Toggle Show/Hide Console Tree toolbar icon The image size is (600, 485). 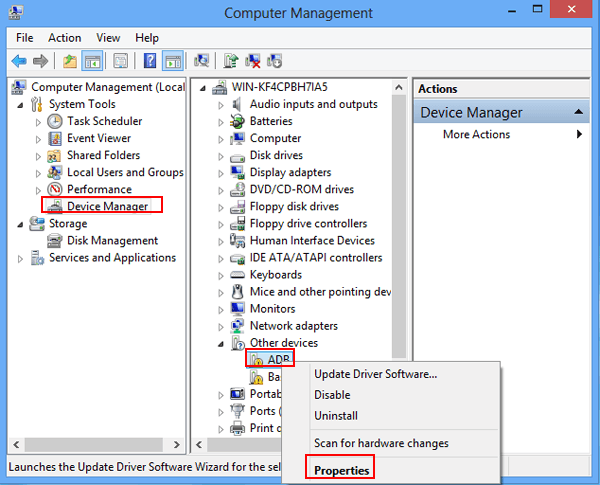point(92,61)
